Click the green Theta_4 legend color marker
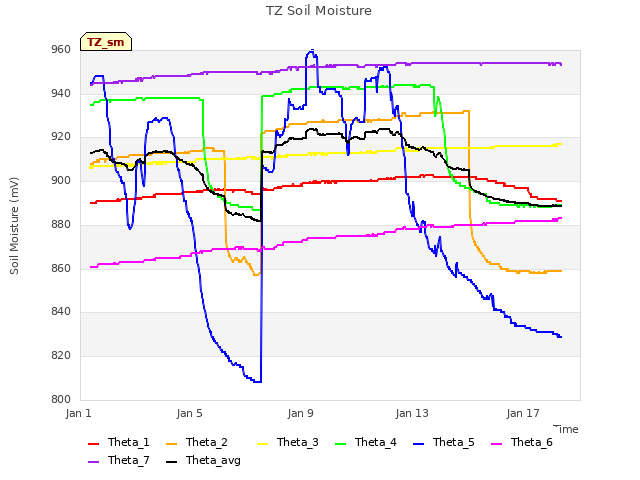This screenshot has height=480, width=640. point(340,444)
